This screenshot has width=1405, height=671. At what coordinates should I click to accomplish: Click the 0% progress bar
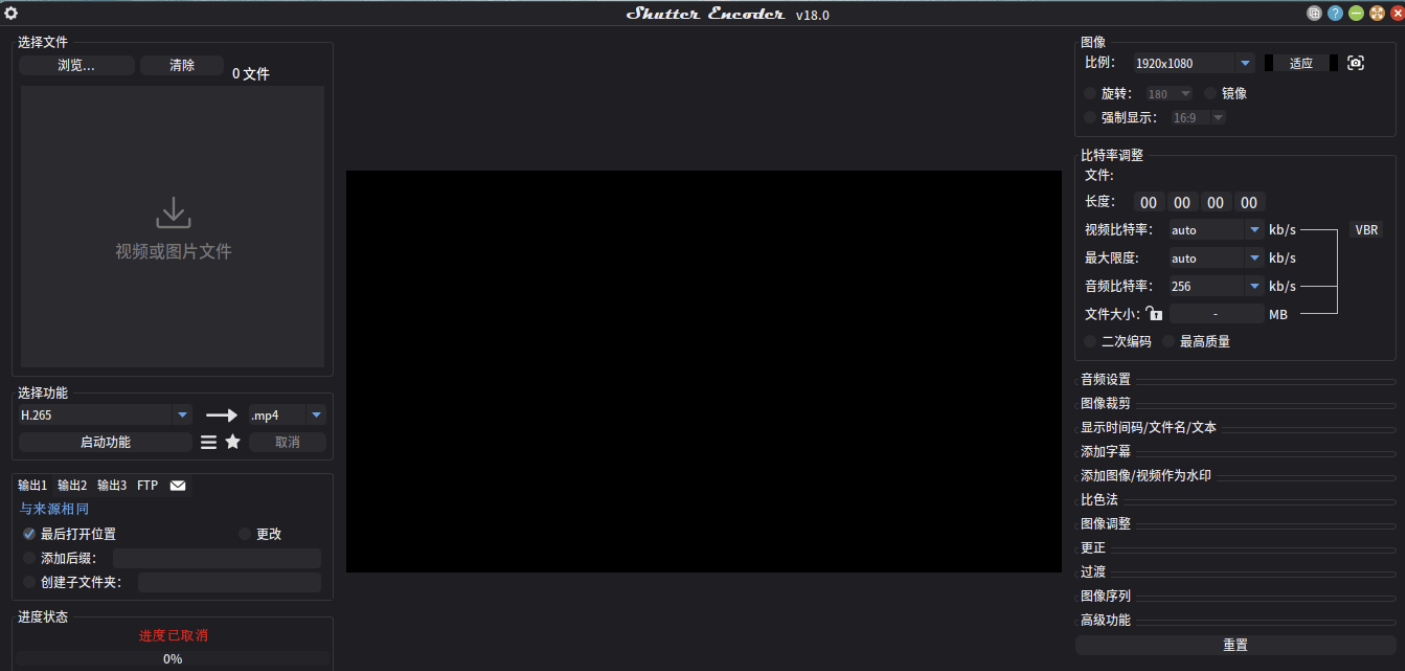pos(172,658)
